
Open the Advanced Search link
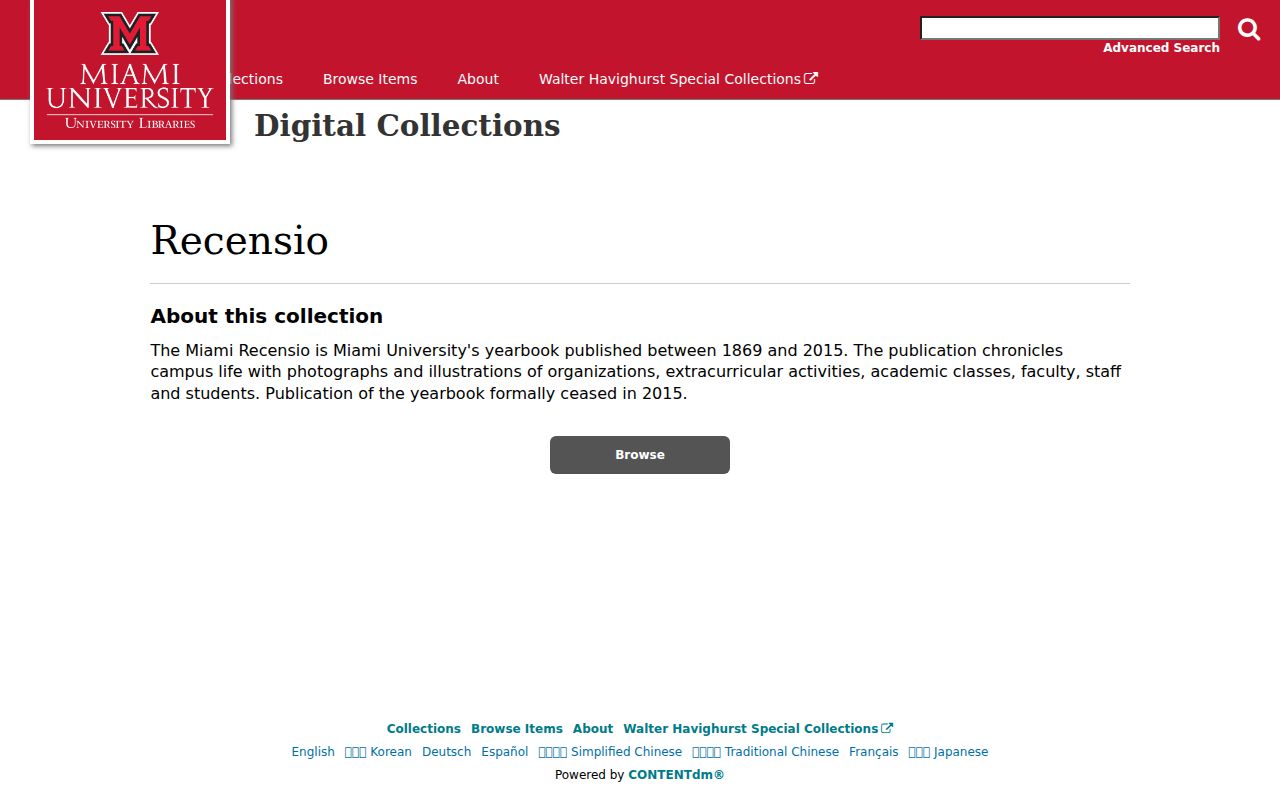point(1161,48)
